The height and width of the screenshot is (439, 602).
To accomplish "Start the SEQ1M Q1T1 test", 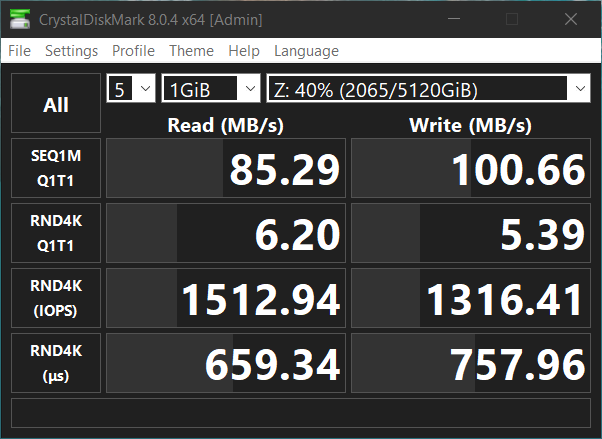I will 56,168.
